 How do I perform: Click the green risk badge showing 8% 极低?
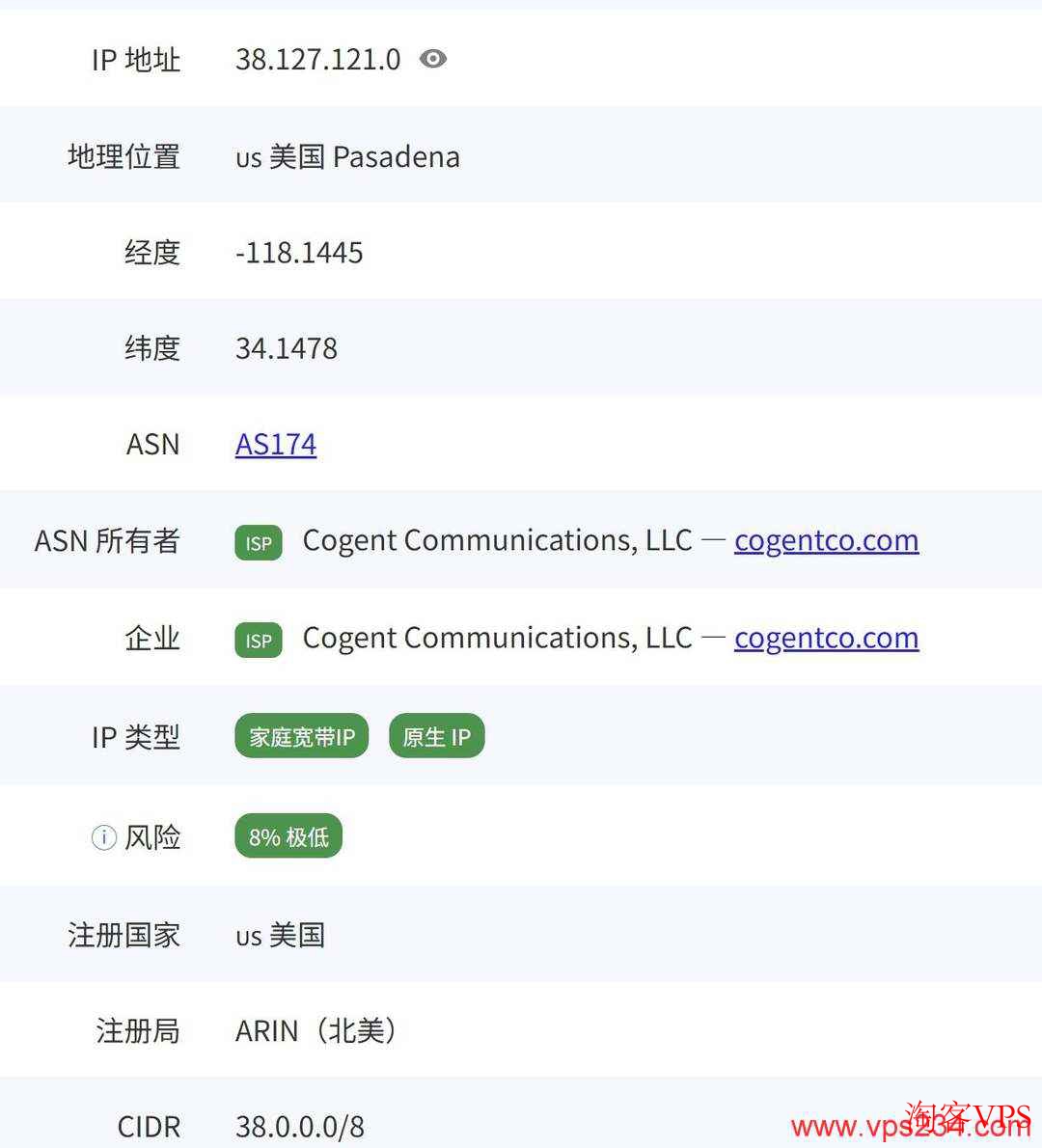tap(288, 835)
